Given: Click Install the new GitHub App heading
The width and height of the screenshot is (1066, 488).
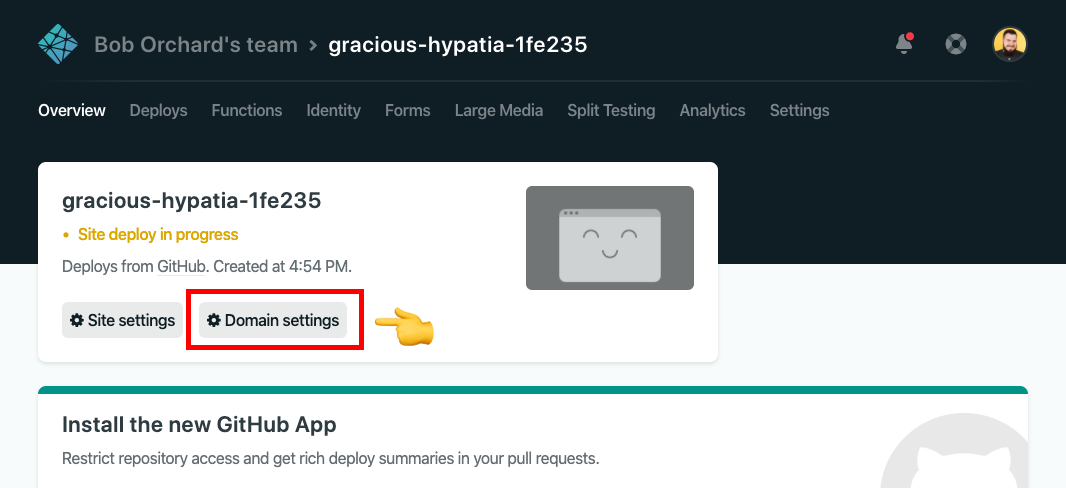Looking at the screenshot, I should pos(199,425).
